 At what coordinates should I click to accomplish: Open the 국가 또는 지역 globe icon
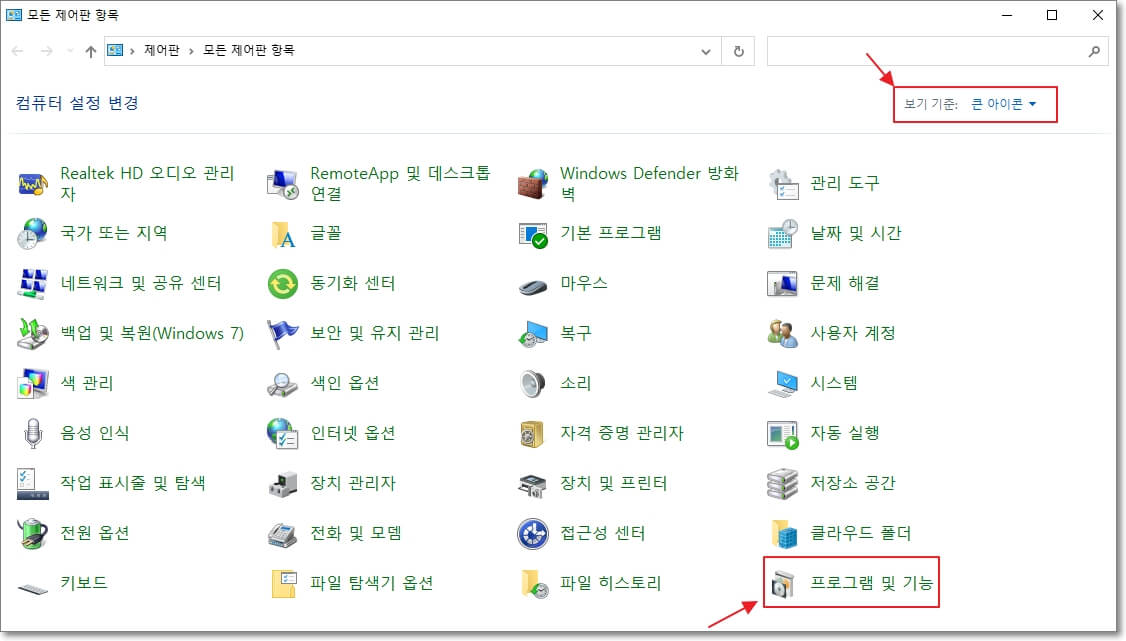point(33,234)
